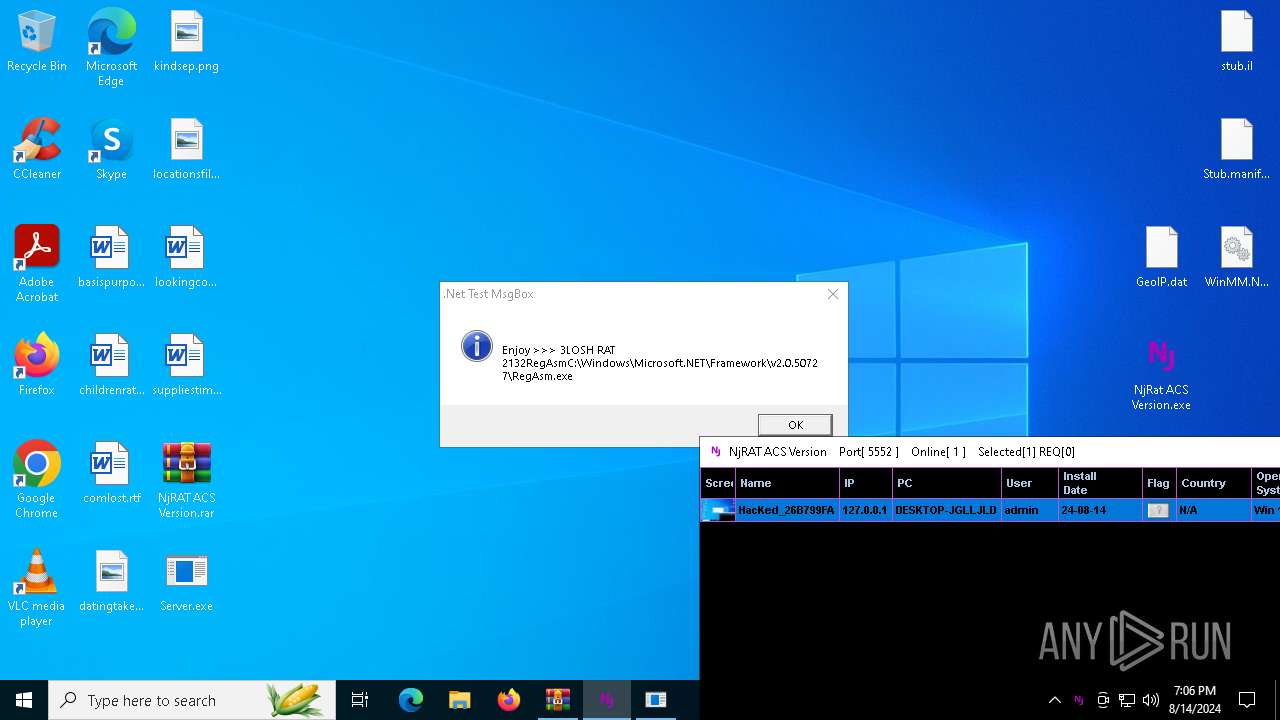This screenshot has height=720, width=1280.
Task: Open VLC media player desktop shortcut
Action: click(x=37, y=588)
